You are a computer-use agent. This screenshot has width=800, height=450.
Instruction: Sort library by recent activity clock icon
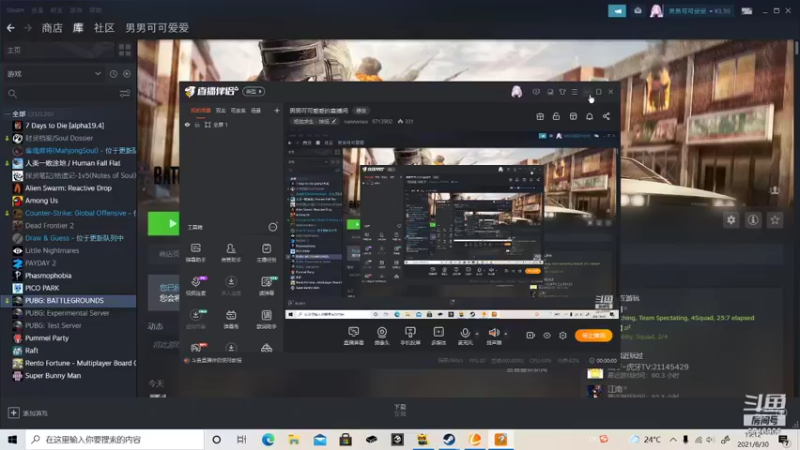tap(113, 74)
